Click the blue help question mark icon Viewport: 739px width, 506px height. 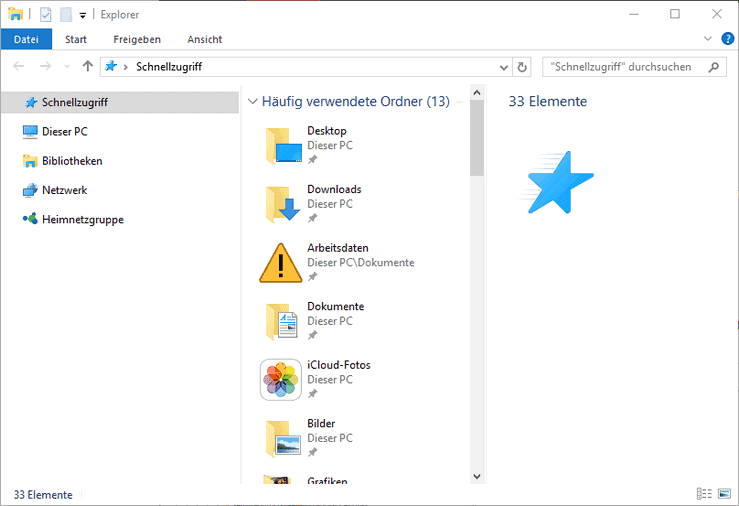point(727,39)
